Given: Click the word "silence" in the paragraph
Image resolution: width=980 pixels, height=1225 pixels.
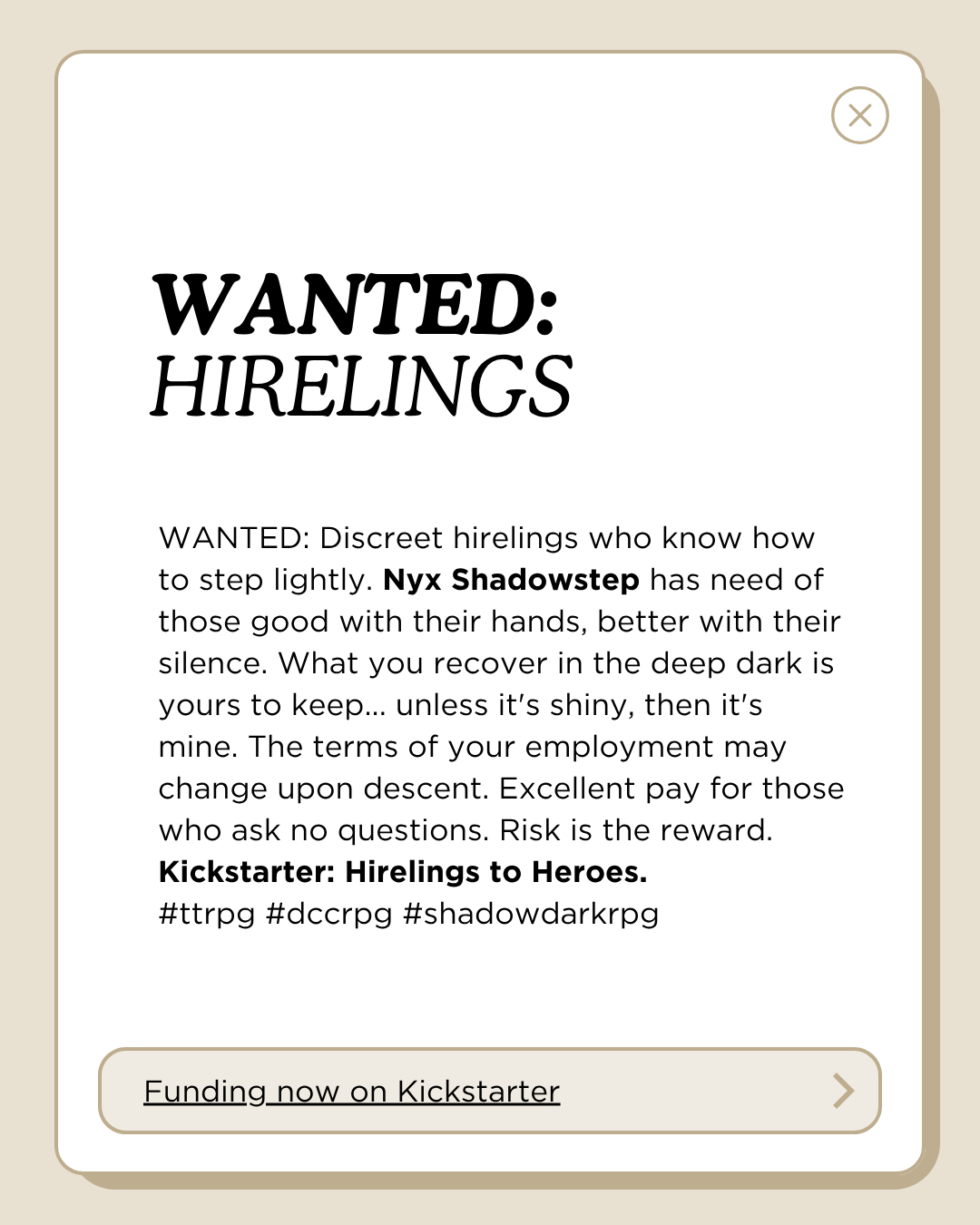Looking at the screenshot, I should tap(212, 663).
